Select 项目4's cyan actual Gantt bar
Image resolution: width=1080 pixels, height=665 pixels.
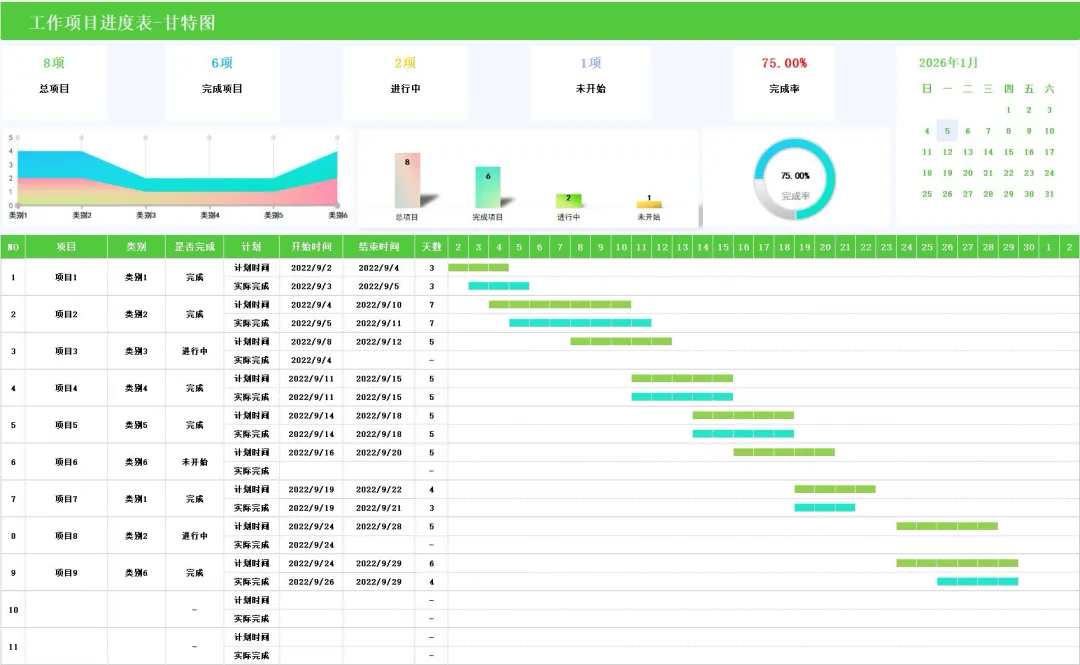click(682, 397)
